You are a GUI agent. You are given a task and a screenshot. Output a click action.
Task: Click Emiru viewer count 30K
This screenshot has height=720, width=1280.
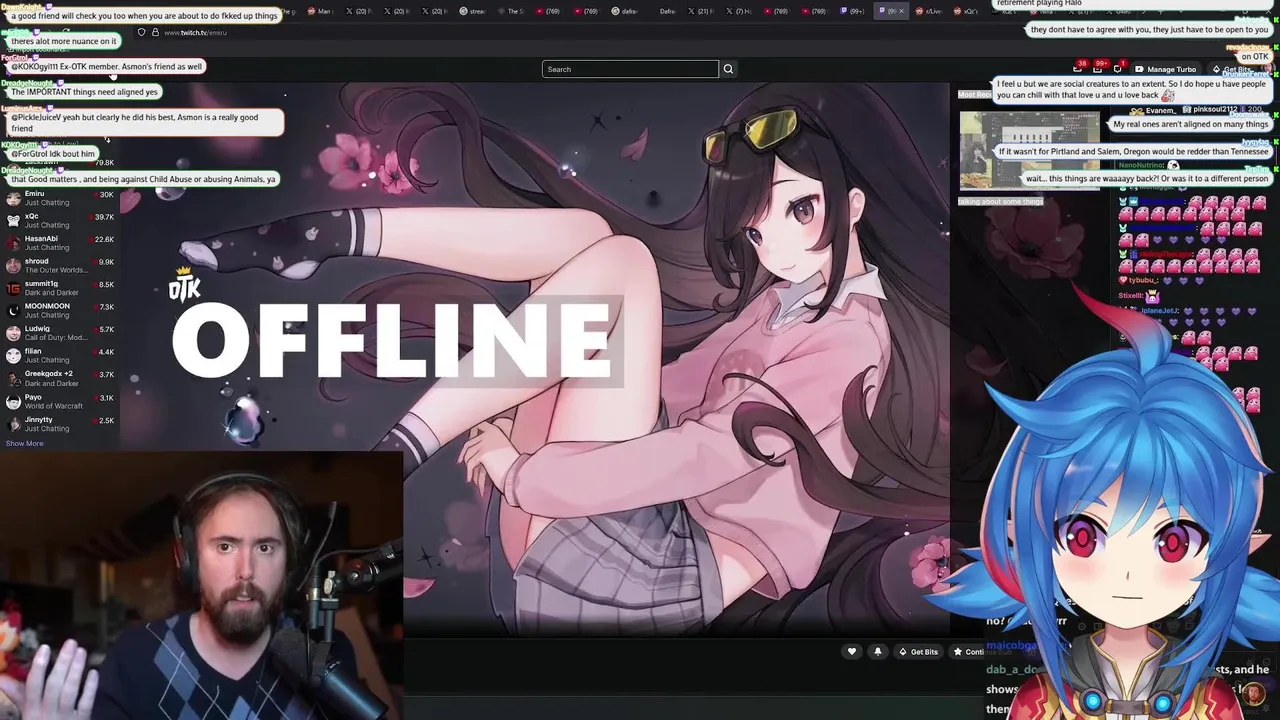(x=107, y=194)
